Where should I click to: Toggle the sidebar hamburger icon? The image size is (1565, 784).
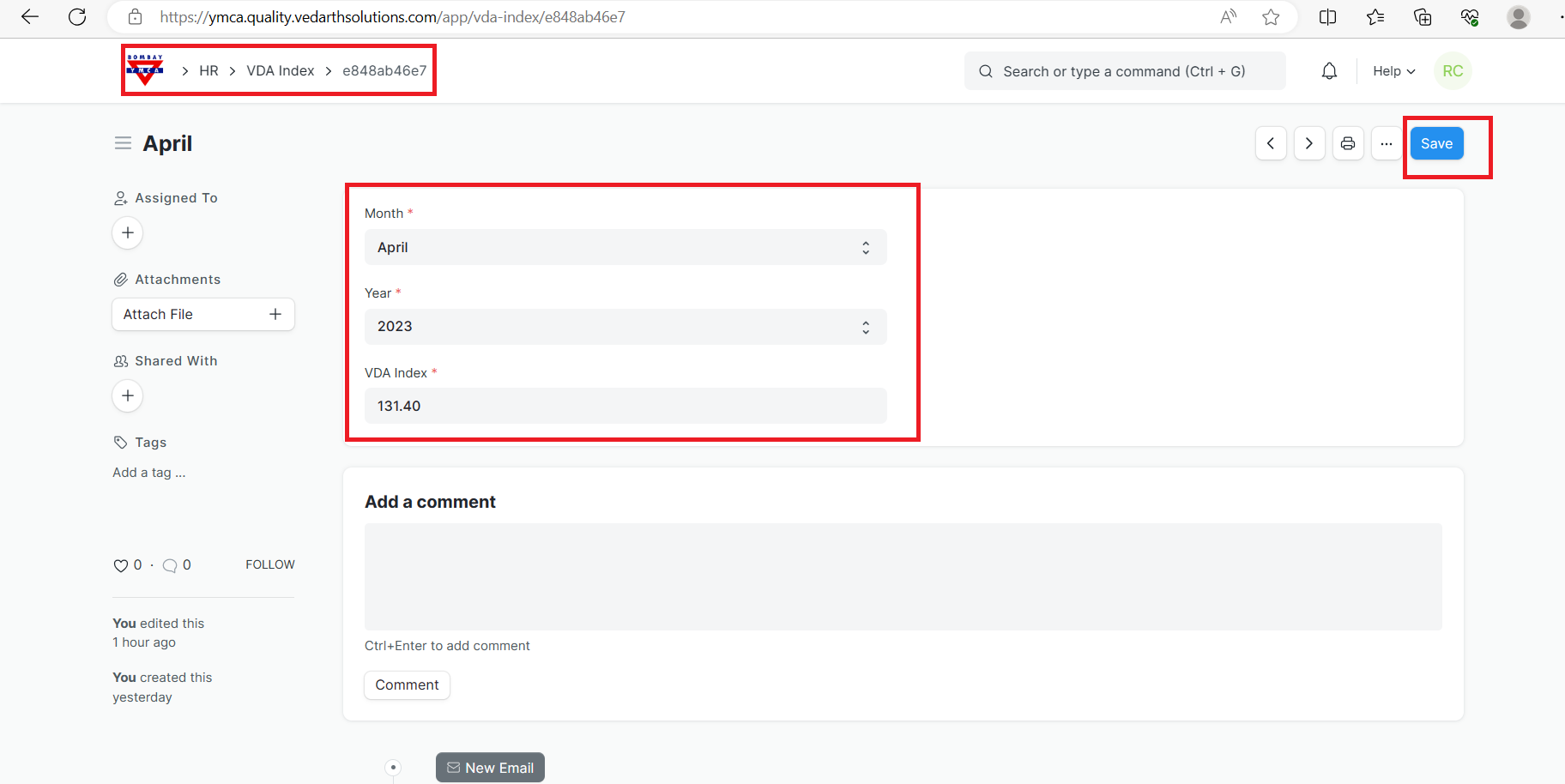pyautogui.click(x=123, y=143)
